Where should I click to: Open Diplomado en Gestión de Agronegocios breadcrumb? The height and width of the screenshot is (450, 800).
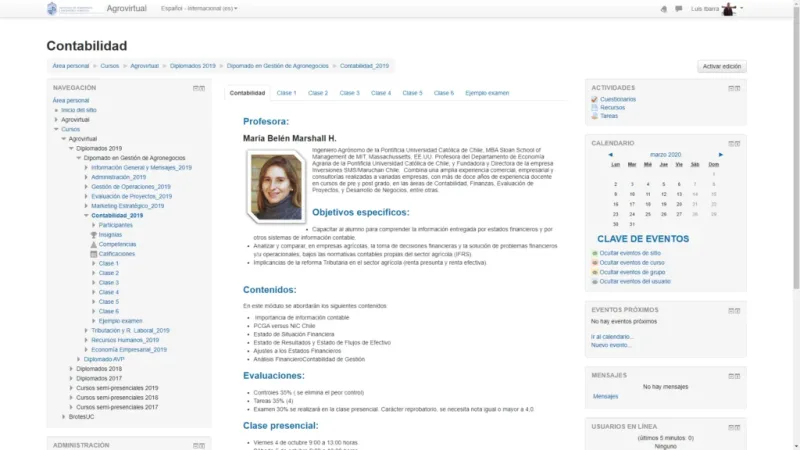coord(278,66)
